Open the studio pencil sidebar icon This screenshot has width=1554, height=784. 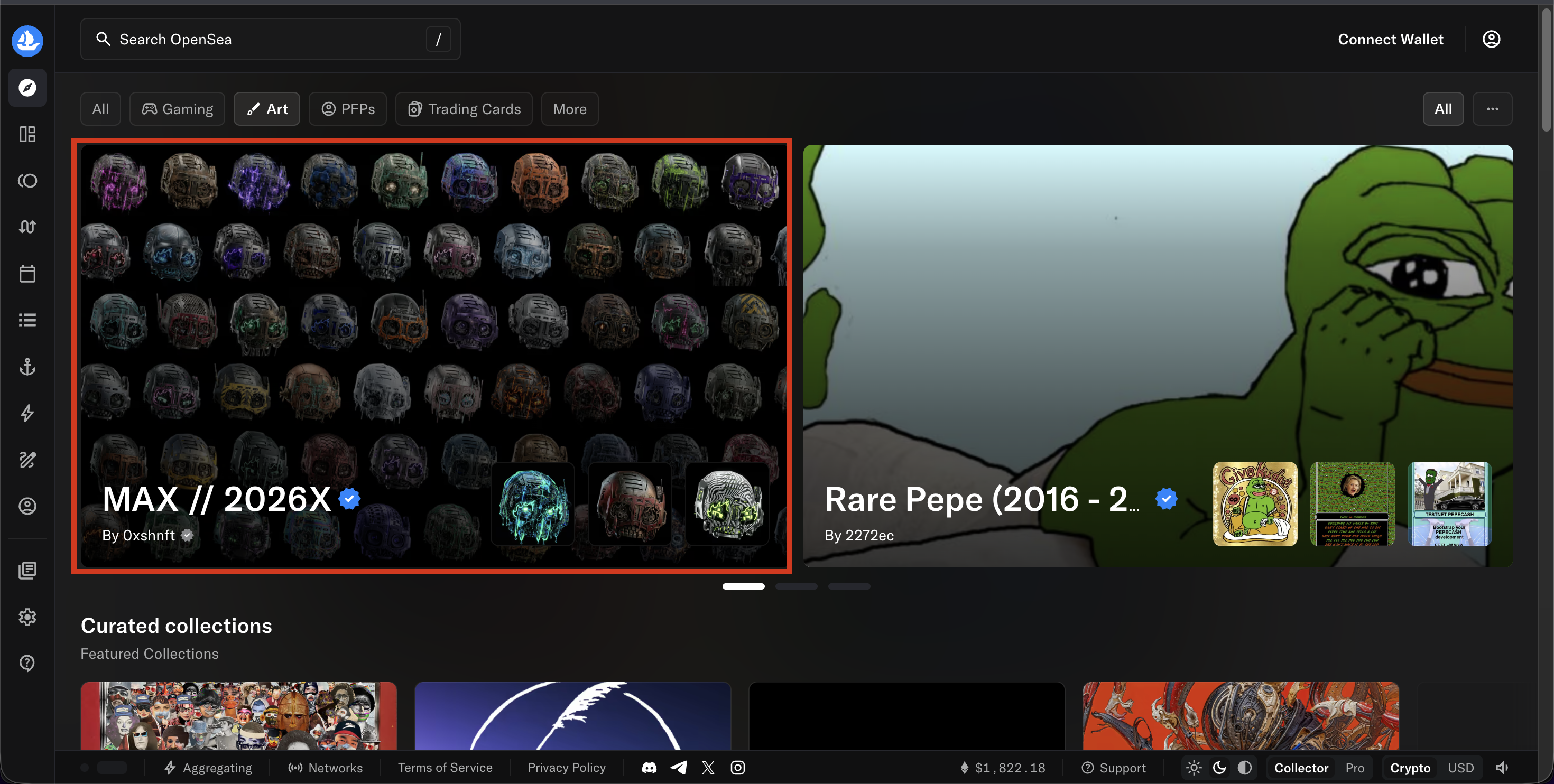click(x=27, y=460)
